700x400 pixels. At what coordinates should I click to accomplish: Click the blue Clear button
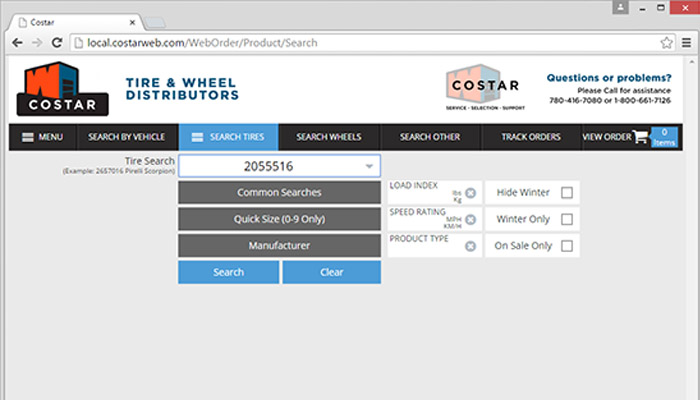click(332, 272)
